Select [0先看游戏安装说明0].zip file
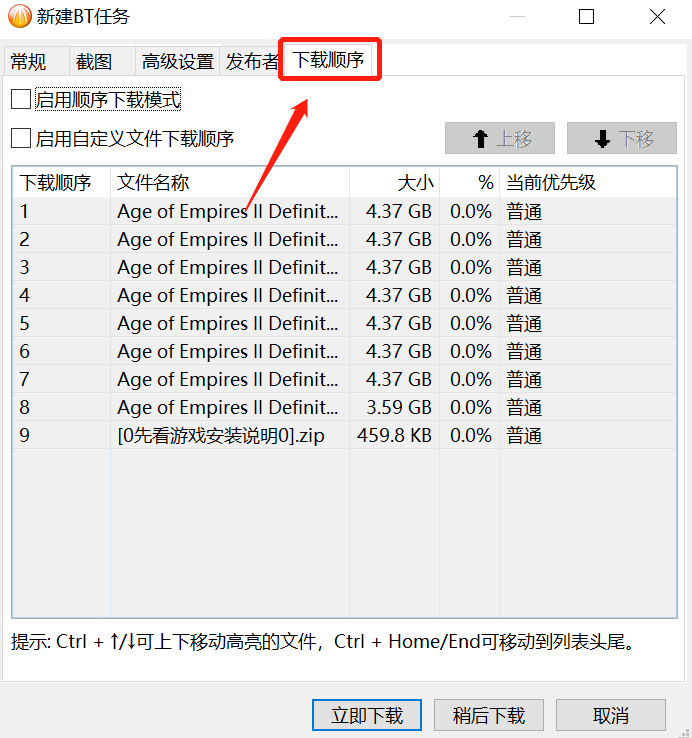Image resolution: width=692 pixels, height=738 pixels. [x=345, y=435]
